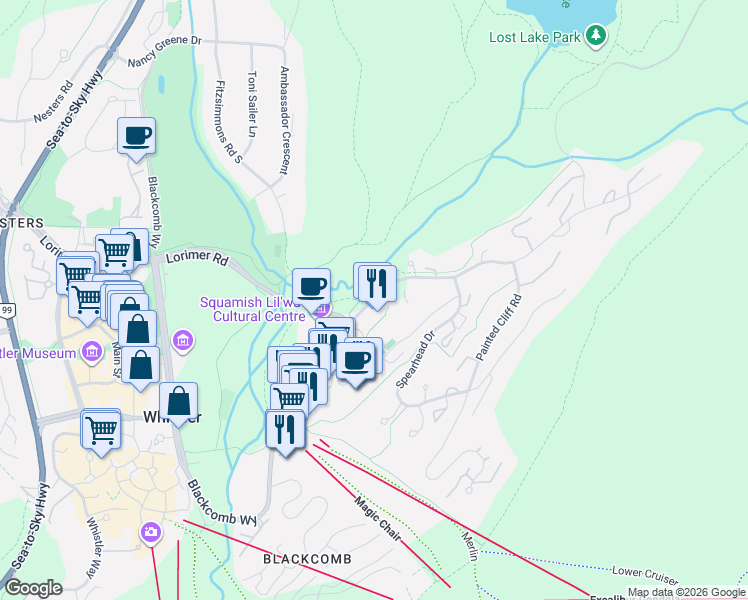This screenshot has width=748, height=600.
Task: Select the Squamish Lil'wat Cultural Centre label
Action: point(253,309)
